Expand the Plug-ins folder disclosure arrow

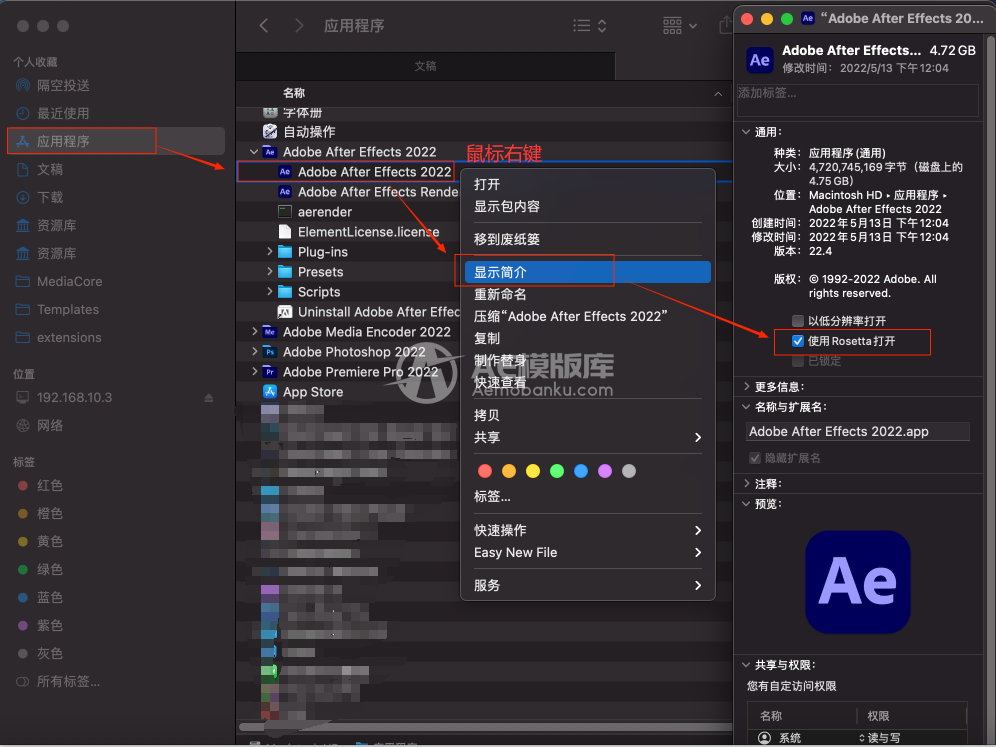click(270, 252)
